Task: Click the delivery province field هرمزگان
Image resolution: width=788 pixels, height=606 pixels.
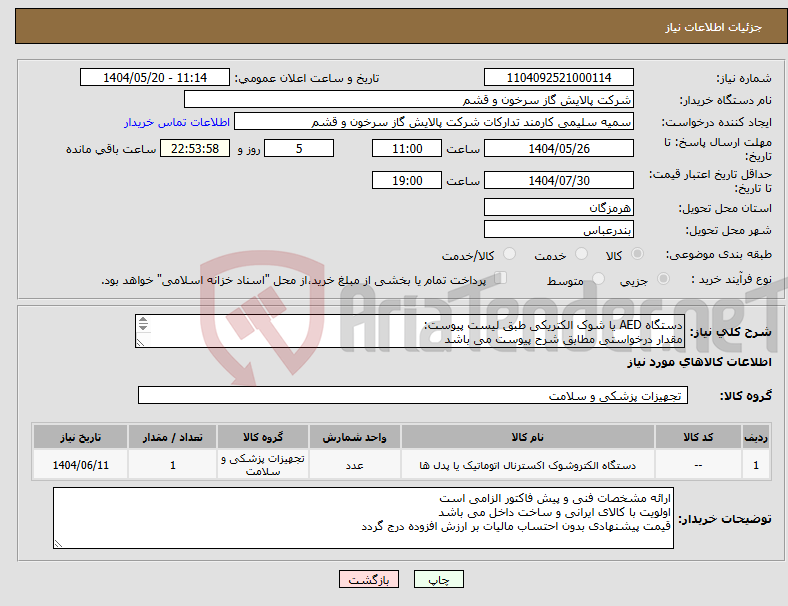Action: point(558,207)
